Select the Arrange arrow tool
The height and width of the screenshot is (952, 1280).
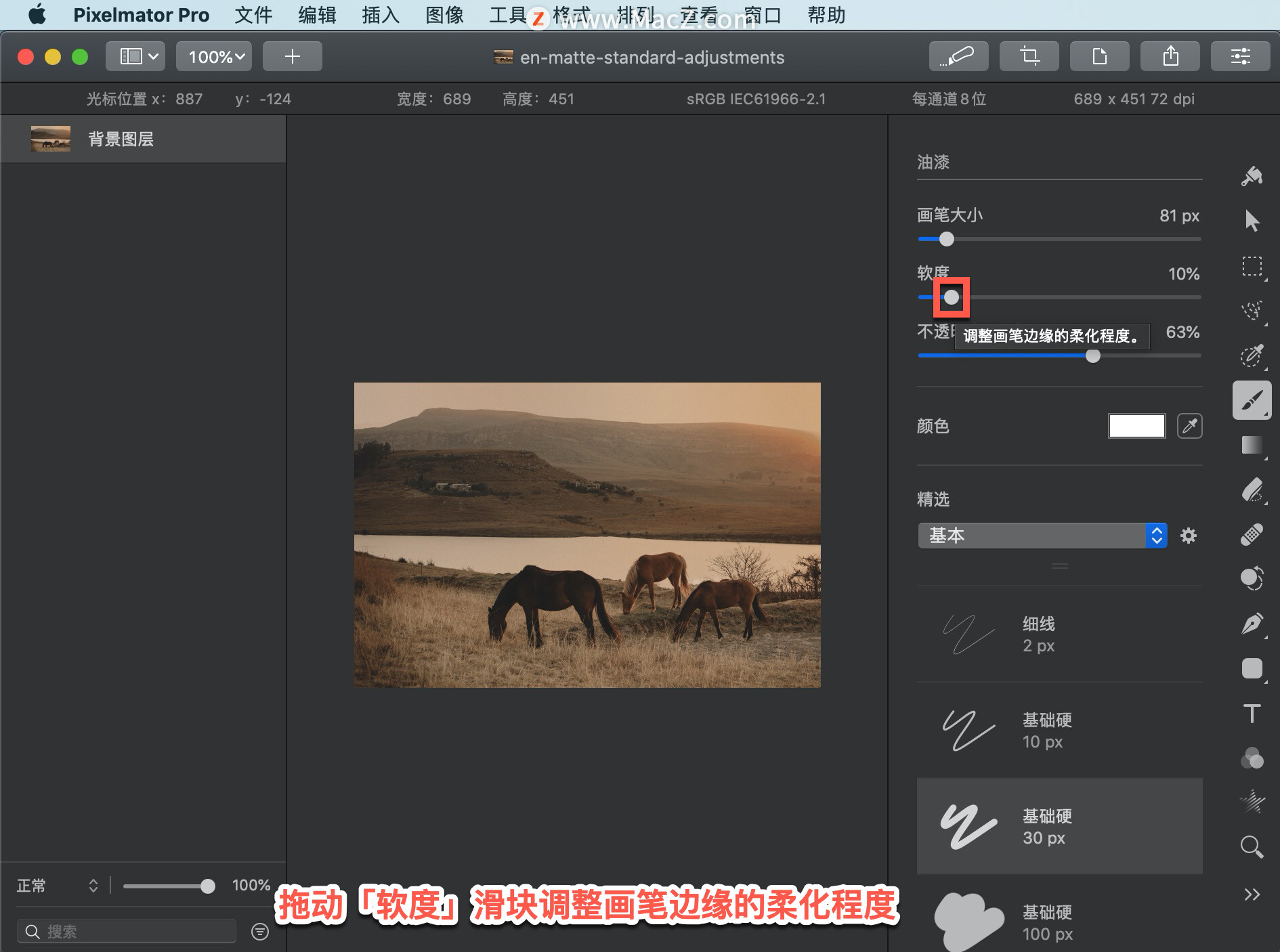click(x=1252, y=221)
